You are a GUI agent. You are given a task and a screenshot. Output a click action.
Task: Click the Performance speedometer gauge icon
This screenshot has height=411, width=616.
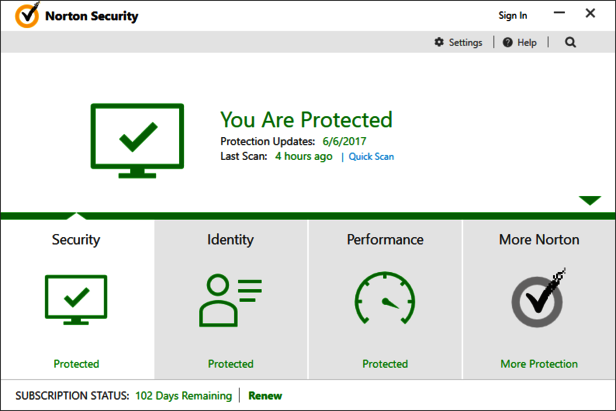tap(384, 298)
